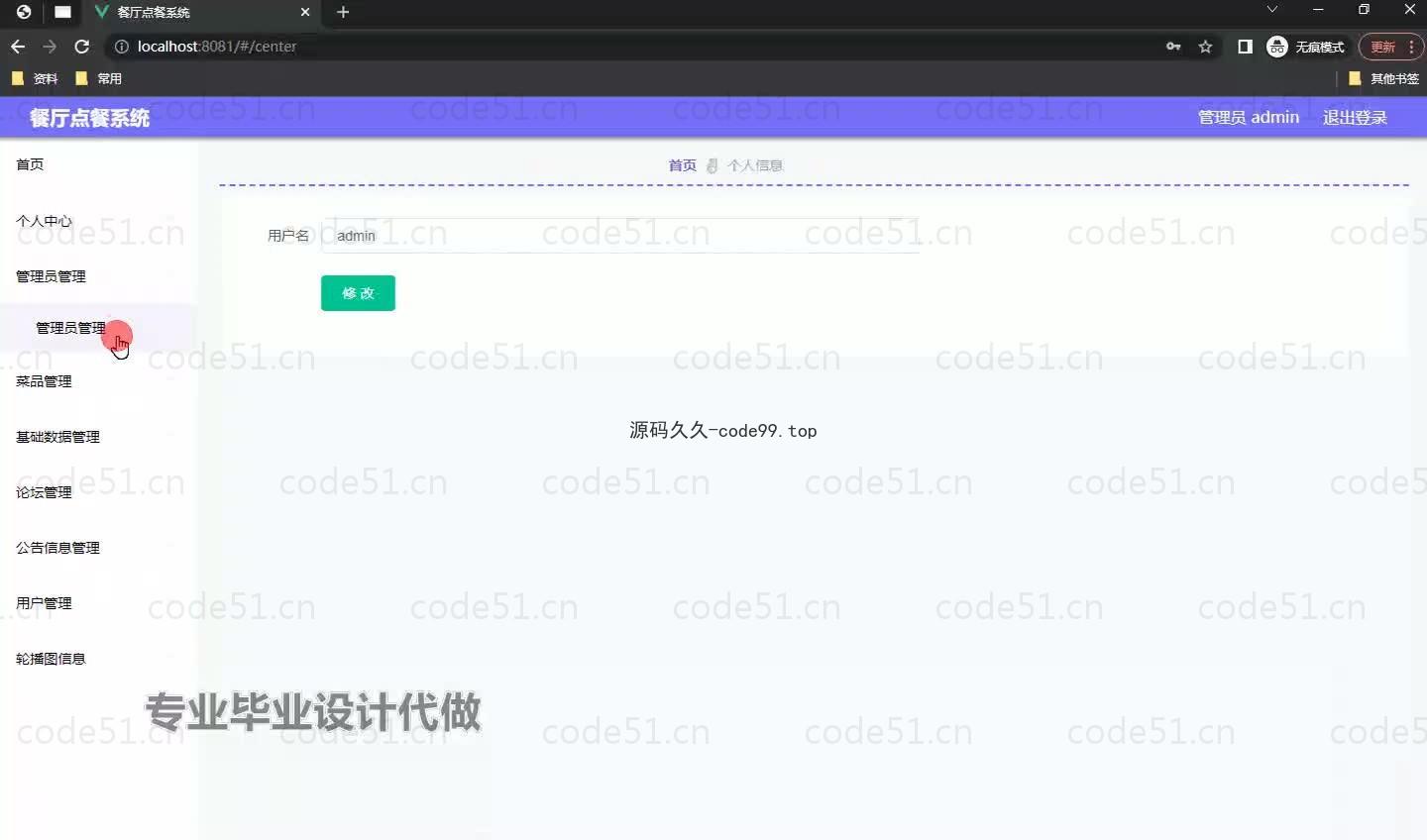
Task: Open the 常用 bookmarks folder
Action: (98, 78)
